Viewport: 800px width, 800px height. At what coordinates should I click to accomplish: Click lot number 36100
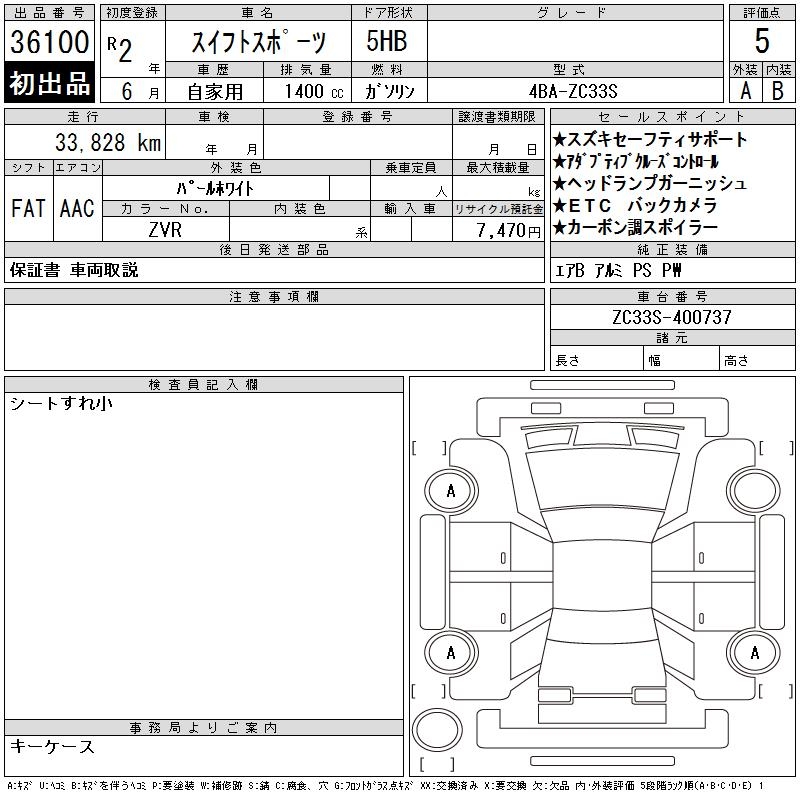[x=49, y=41]
